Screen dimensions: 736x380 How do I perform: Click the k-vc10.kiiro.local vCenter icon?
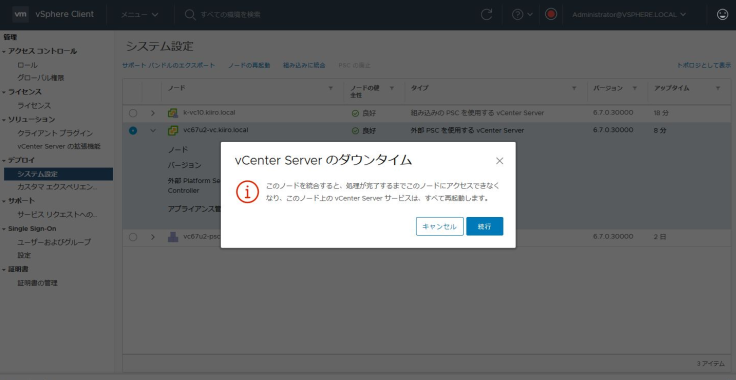coord(173,113)
